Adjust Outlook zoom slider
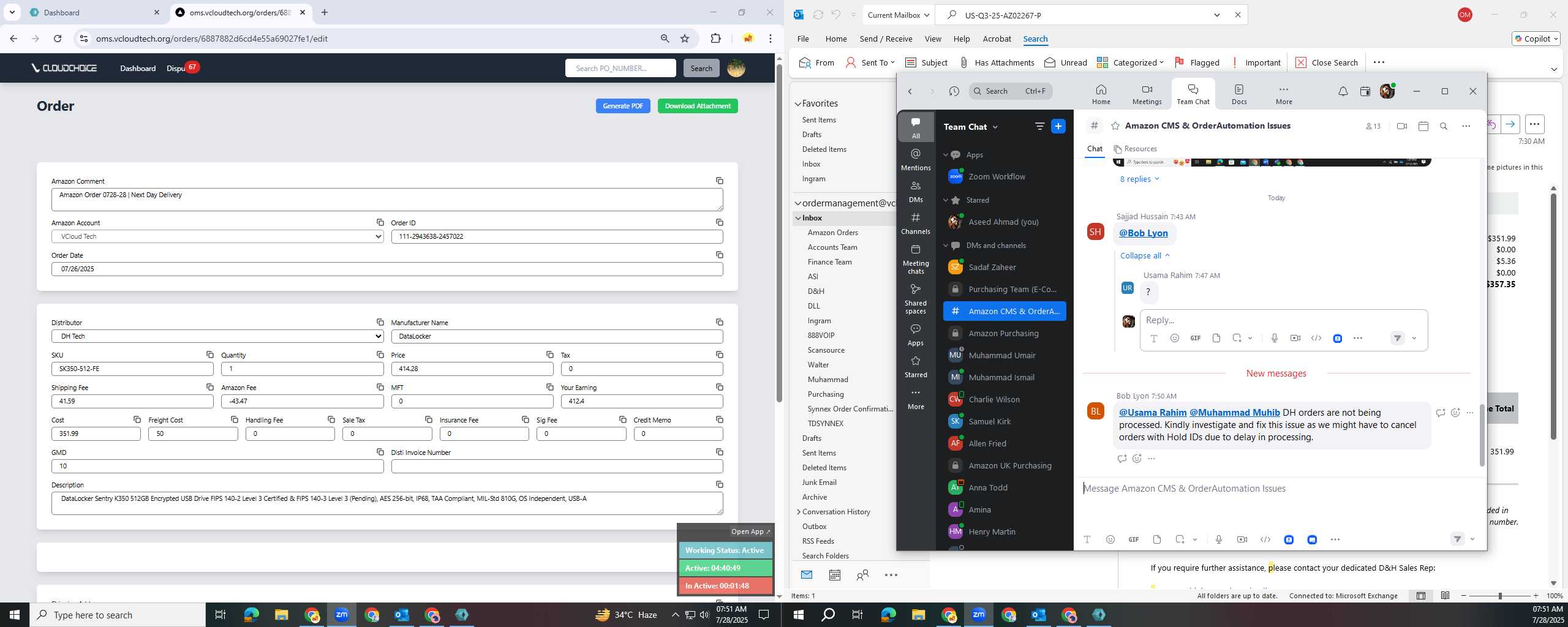The height and width of the screenshot is (627, 1568). point(1500,596)
